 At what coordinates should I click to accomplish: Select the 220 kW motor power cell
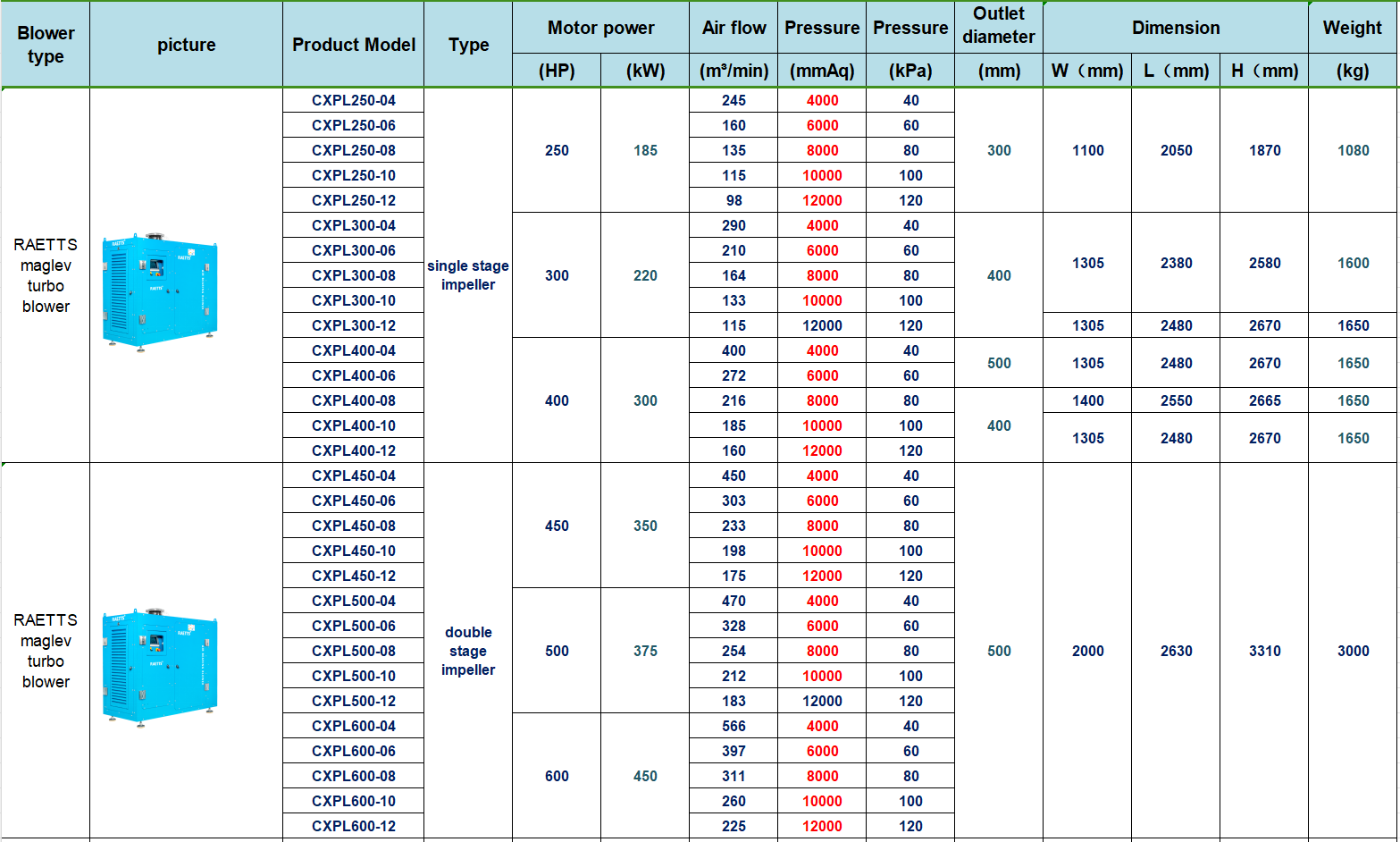click(645, 275)
